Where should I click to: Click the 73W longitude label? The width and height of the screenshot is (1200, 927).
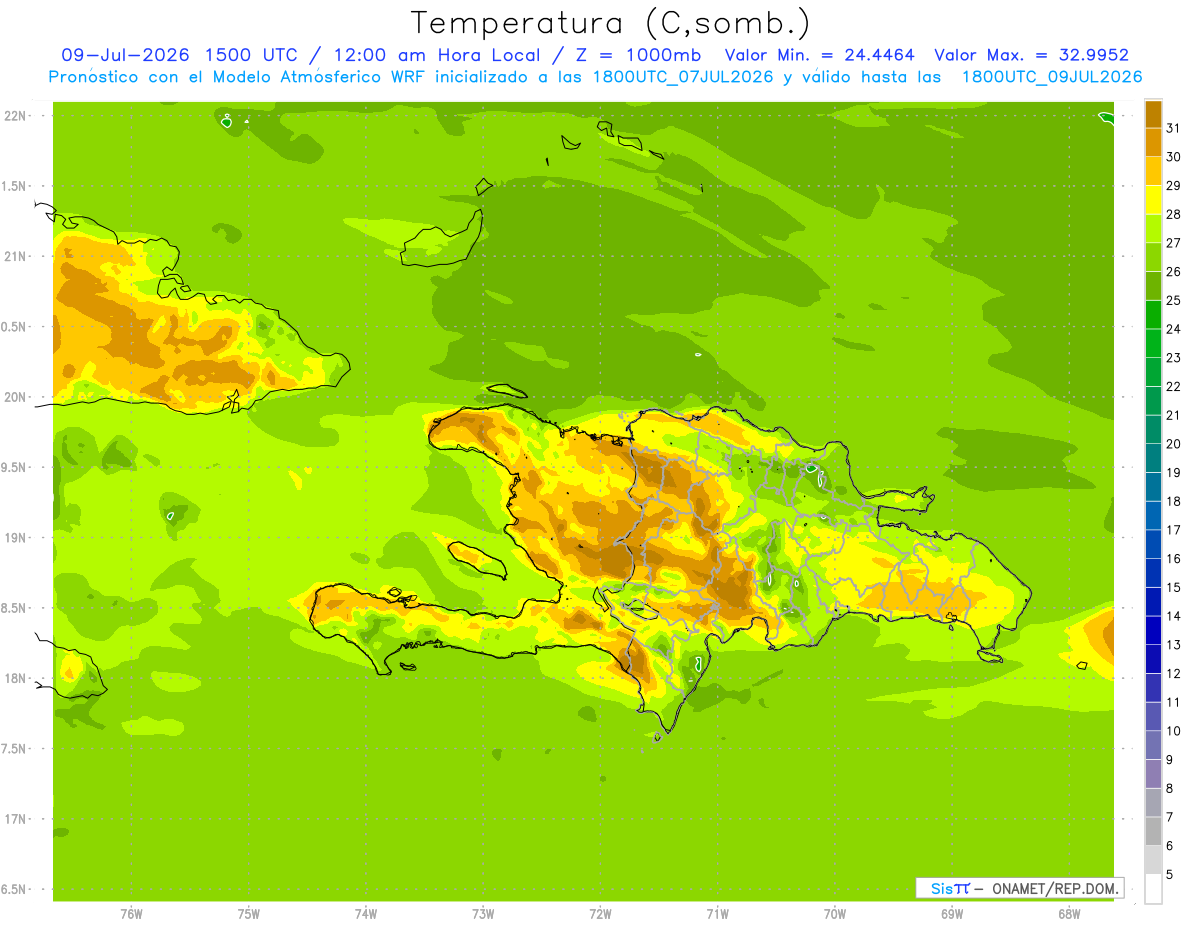[x=483, y=914]
